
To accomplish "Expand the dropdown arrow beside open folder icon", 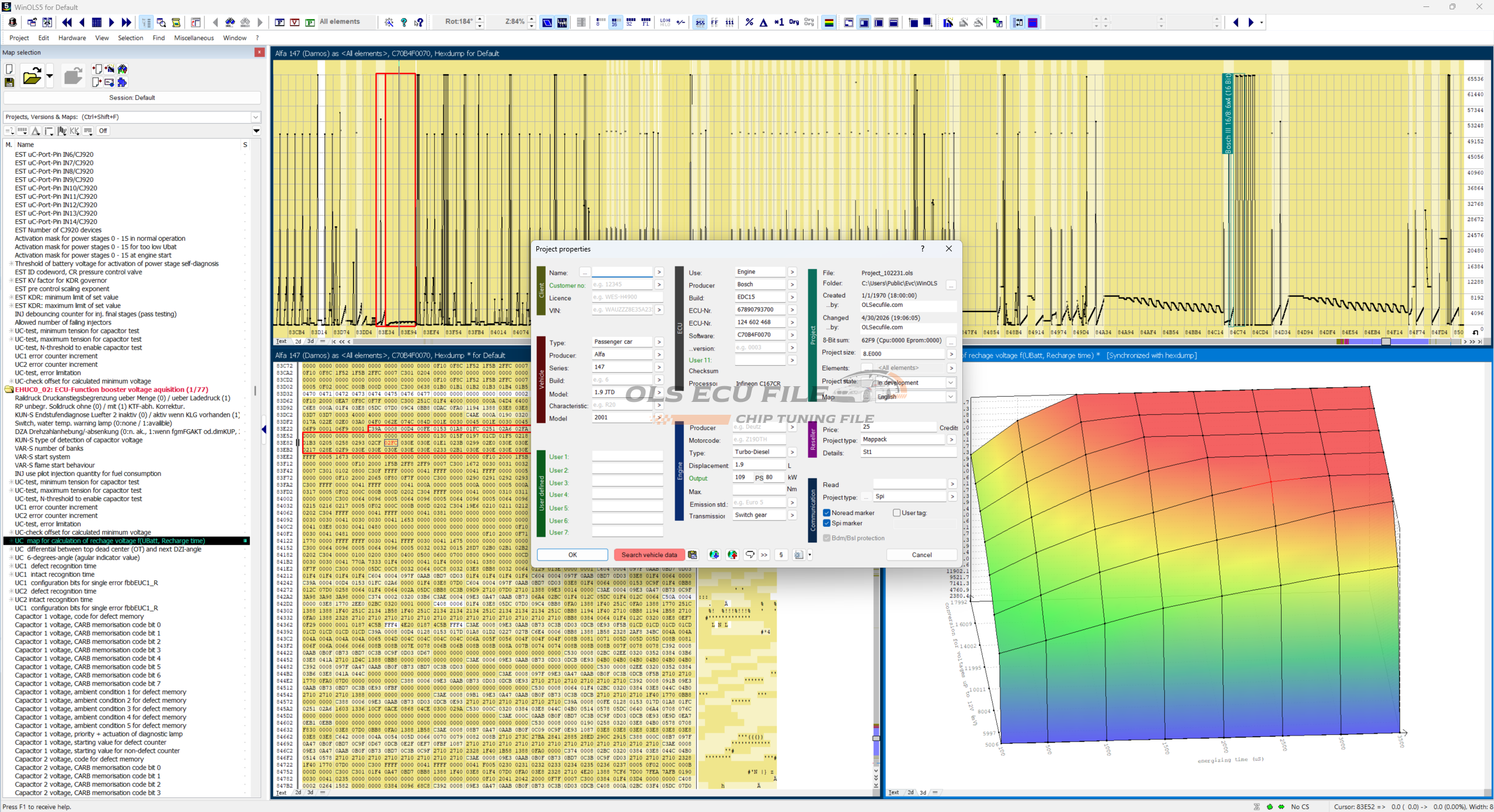I will pyautogui.click(x=50, y=76).
